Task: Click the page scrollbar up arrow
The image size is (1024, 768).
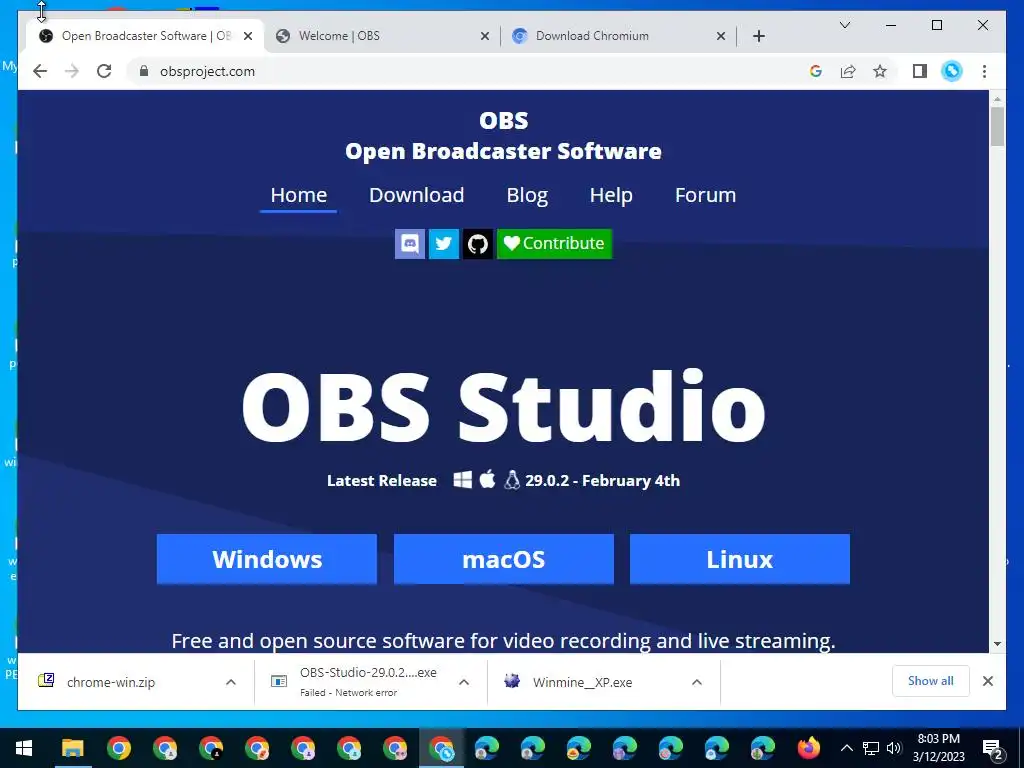Action: pos(997,99)
